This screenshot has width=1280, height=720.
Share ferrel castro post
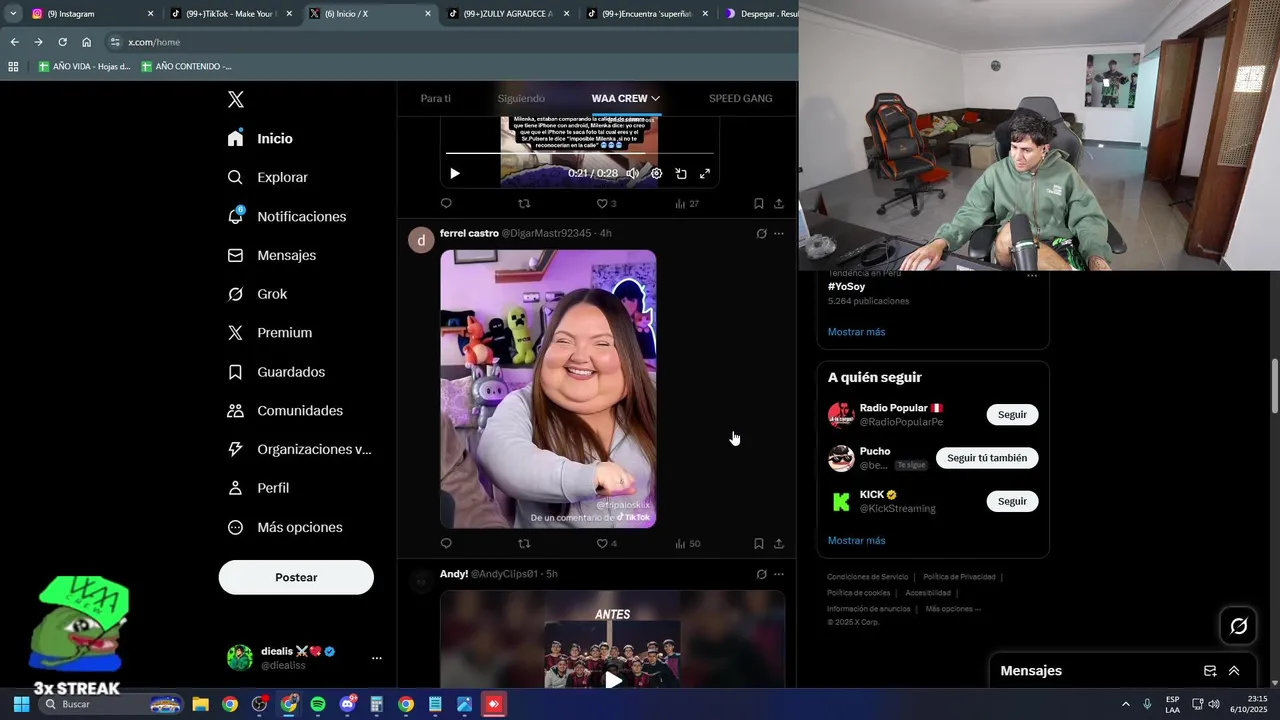779,543
